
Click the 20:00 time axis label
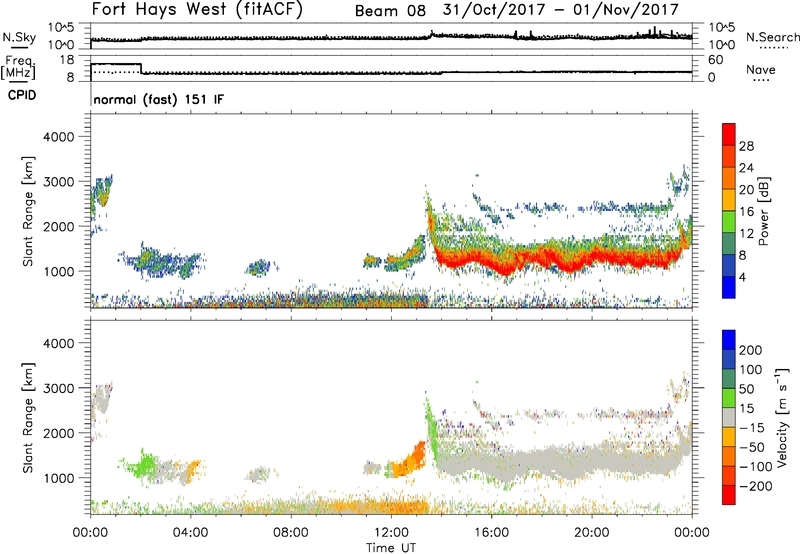pyautogui.click(x=592, y=533)
